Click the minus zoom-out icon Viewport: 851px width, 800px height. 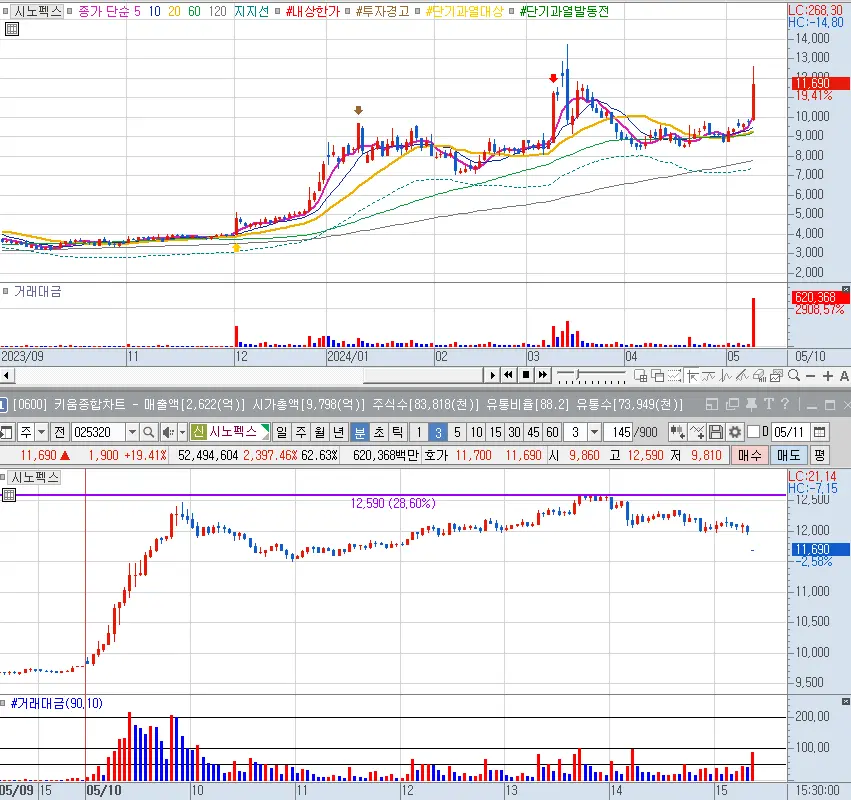pyautogui.click(x=810, y=376)
